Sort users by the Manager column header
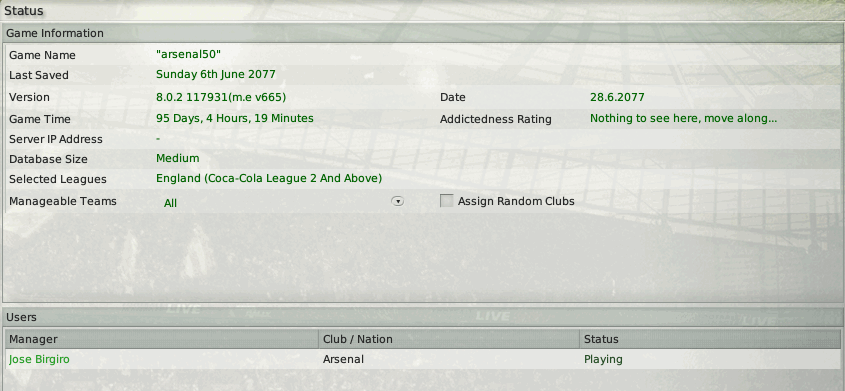The height and width of the screenshot is (391, 845). 162,339
